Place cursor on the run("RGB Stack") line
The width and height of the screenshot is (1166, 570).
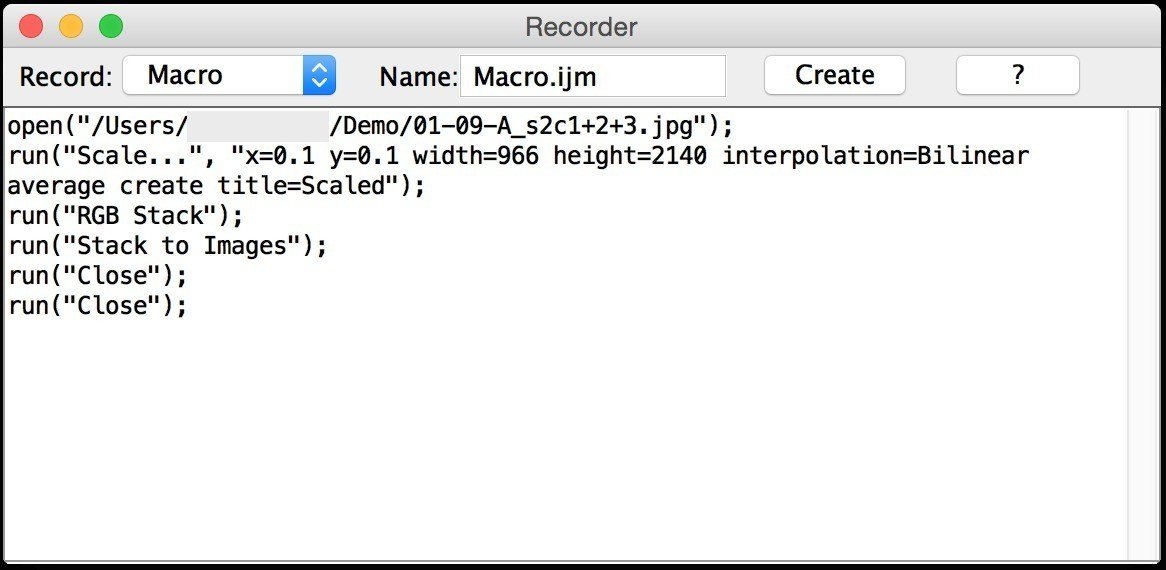tap(125, 216)
